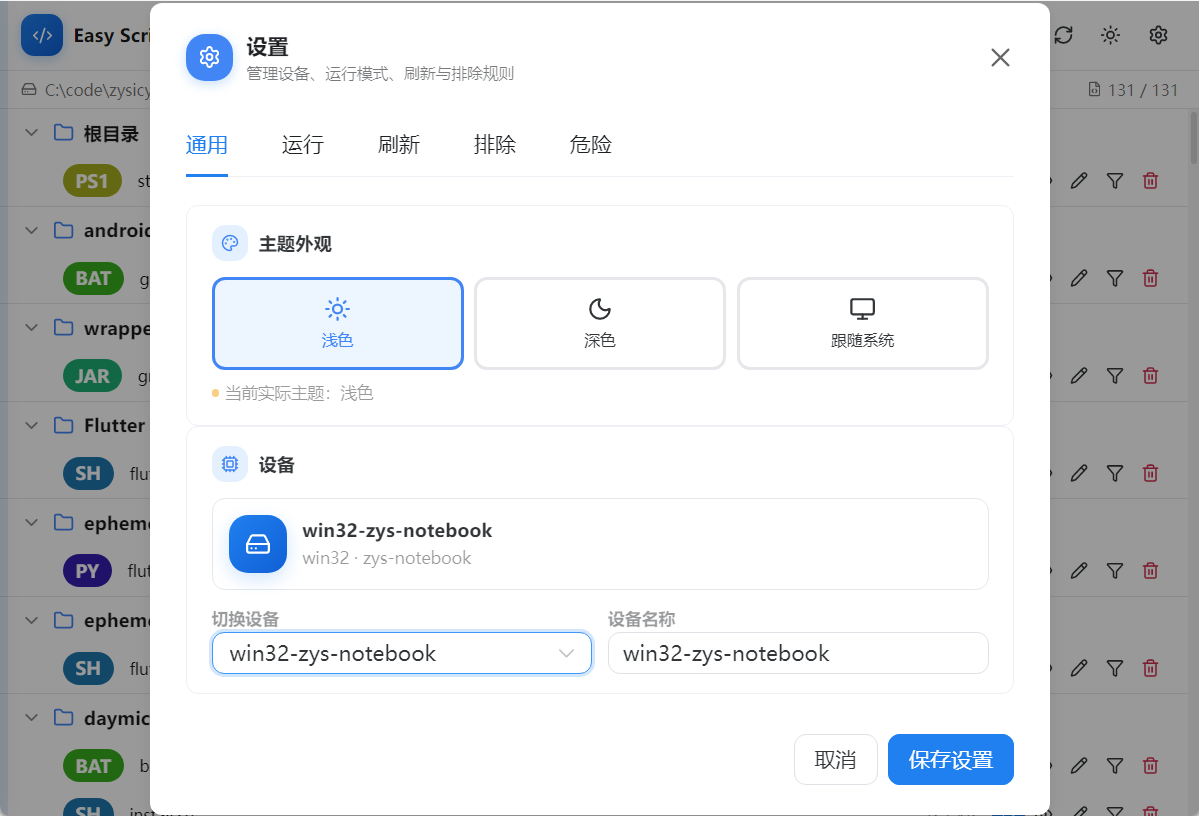Select the 深色 dark theme option
This screenshot has width=1199, height=816.
point(600,323)
